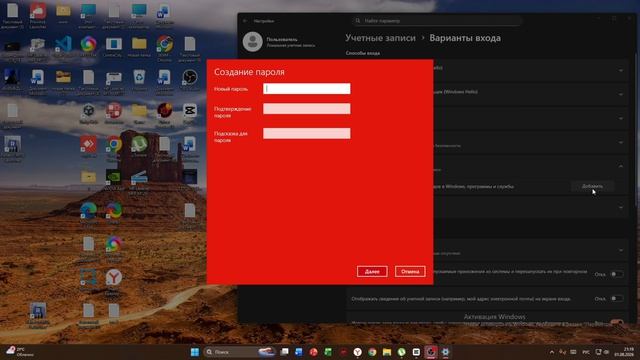Open the taskbar clock and date
The image size is (640, 360).
coord(625,351)
